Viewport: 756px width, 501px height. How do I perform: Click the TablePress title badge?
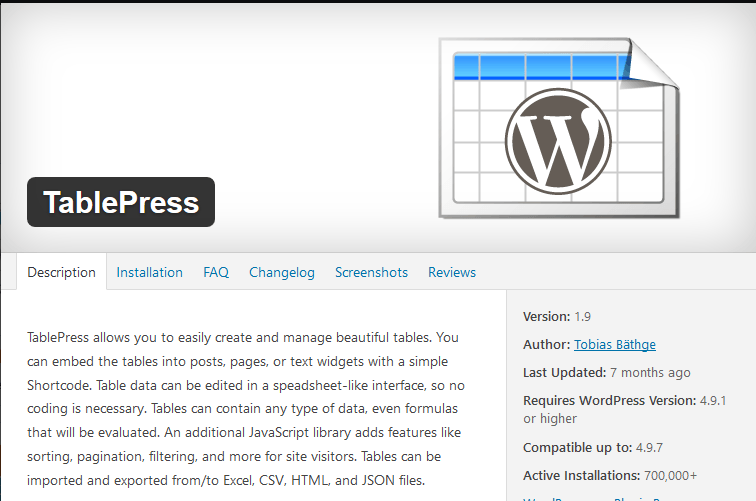(121, 202)
